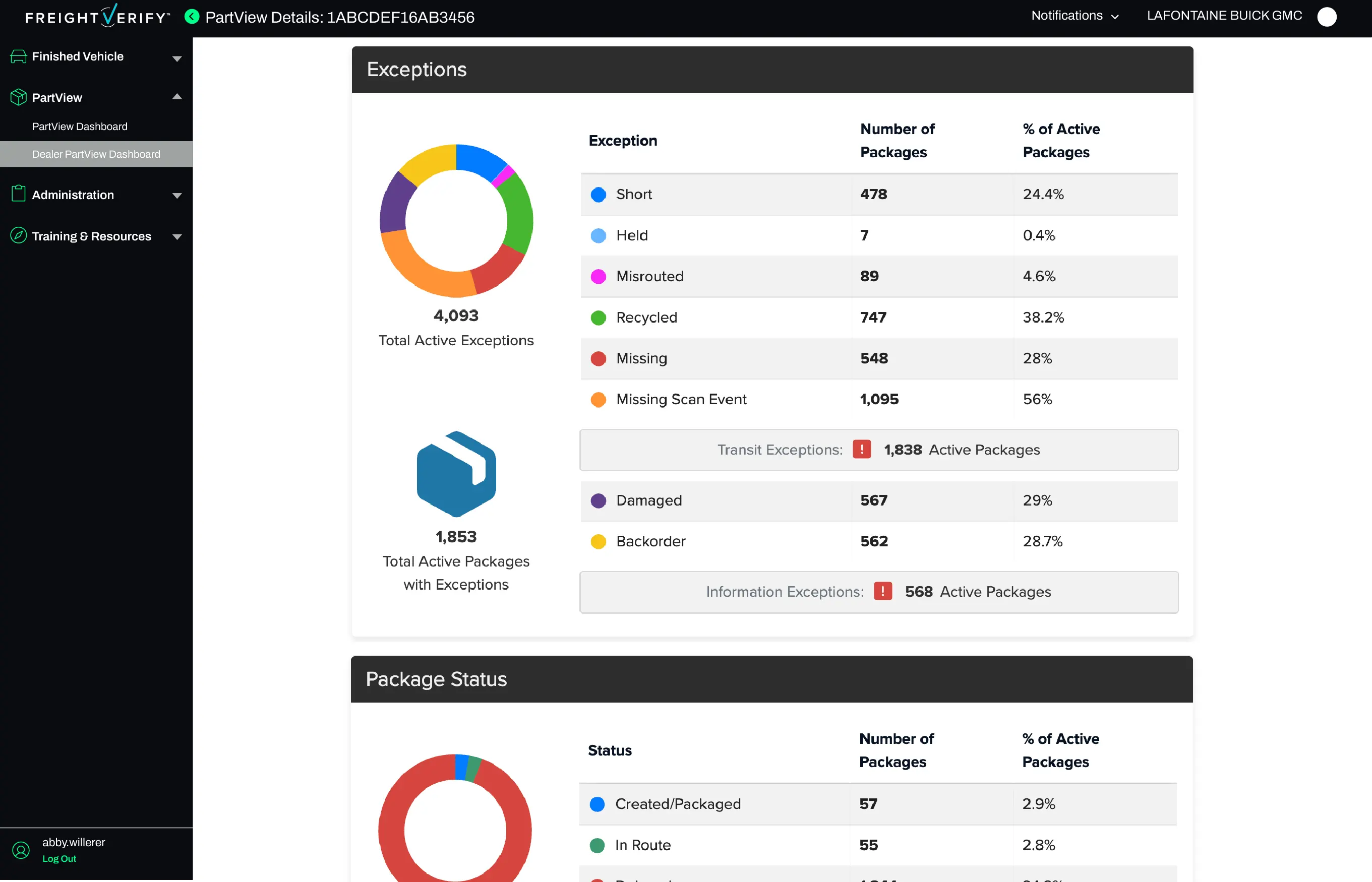Open the PartView Dashboard menu item
Image resolution: width=1372 pixels, height=882 pixels.
(x=80, y=127)
